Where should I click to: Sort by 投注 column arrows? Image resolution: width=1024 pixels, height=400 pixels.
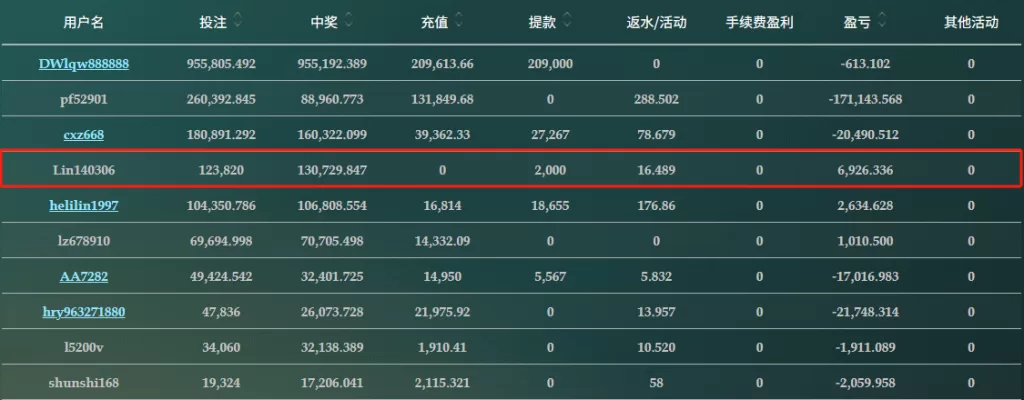235,20
